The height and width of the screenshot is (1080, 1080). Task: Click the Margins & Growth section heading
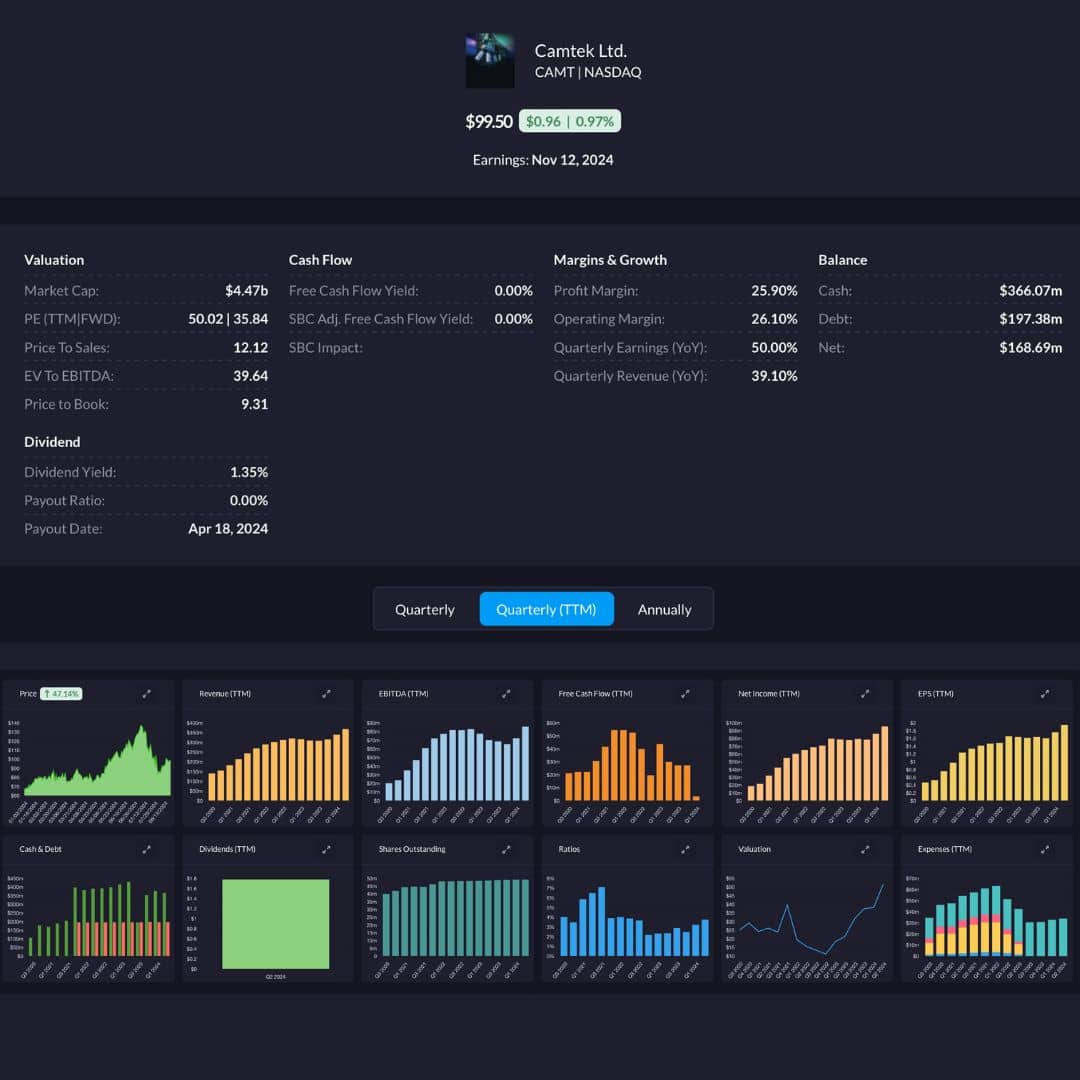point(610,260)
